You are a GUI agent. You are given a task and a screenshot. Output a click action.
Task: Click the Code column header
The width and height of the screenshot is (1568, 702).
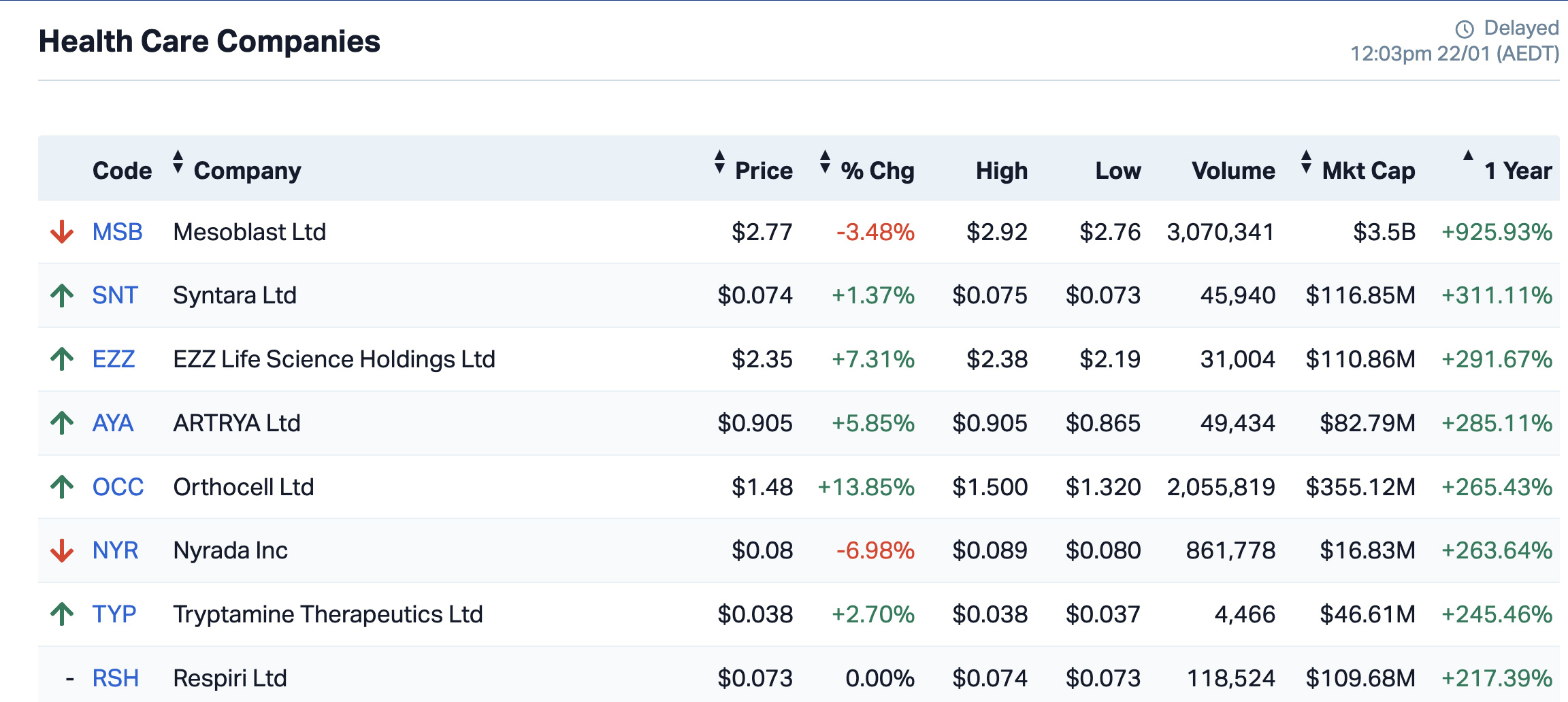(122, 171)
